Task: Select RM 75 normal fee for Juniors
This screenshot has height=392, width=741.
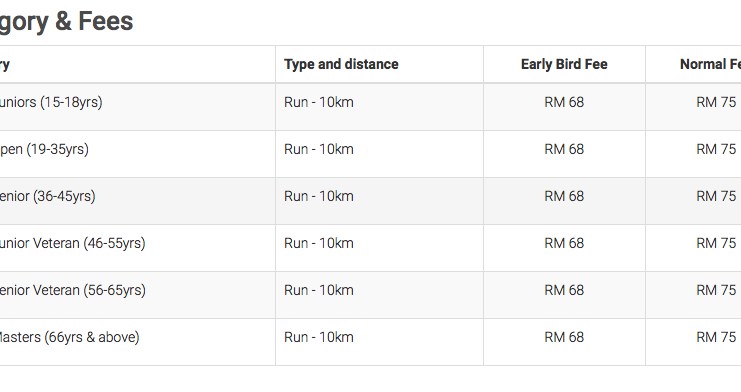Action: (716, 102)
